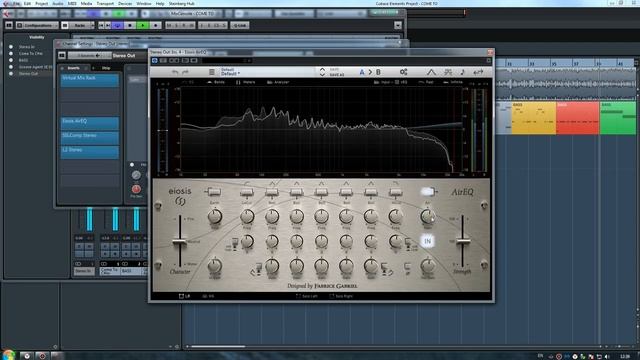Select Virtual Mix Rack insert slot
The height and width of the screenshot is (360, 640).
90,80
